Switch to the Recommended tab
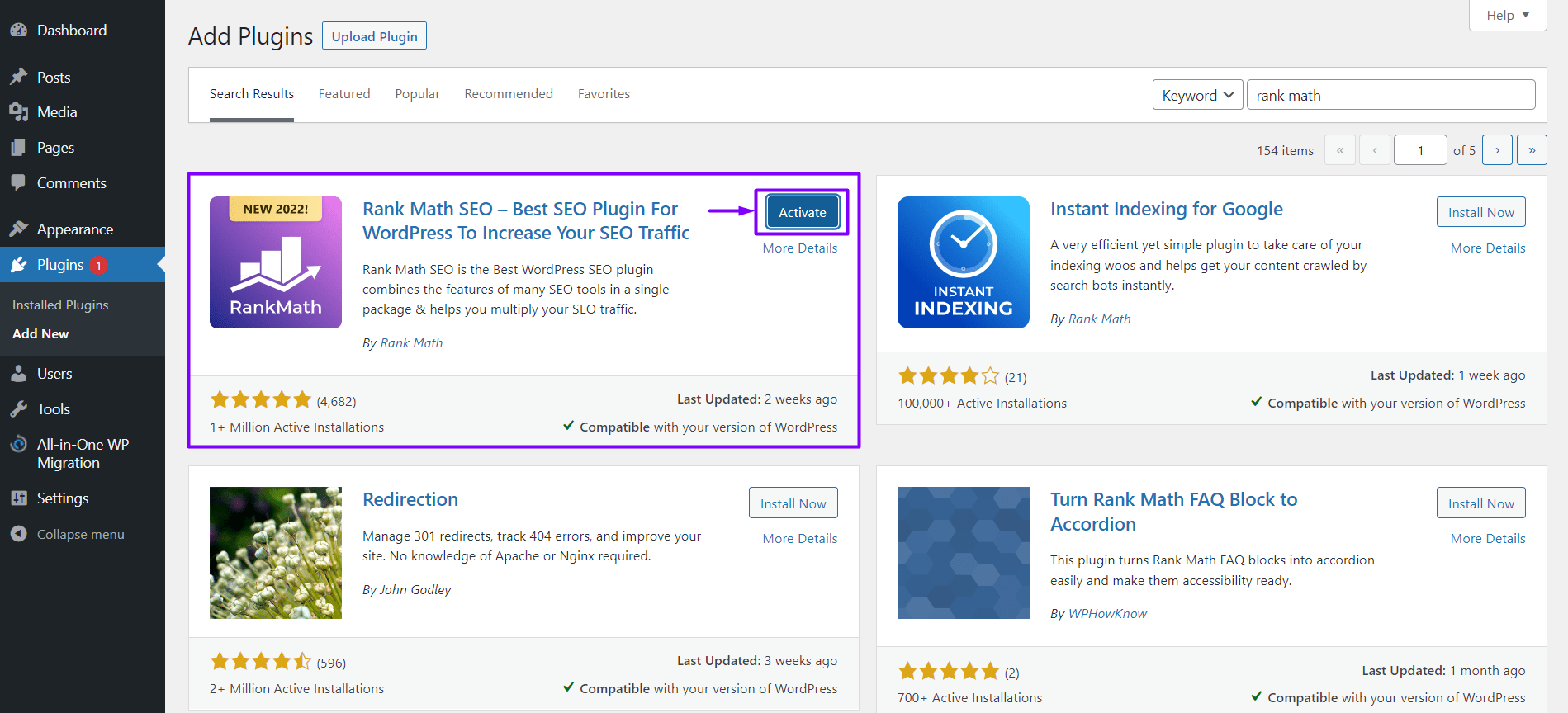The width and height of the screenshot is (1568, 713). 509,94
